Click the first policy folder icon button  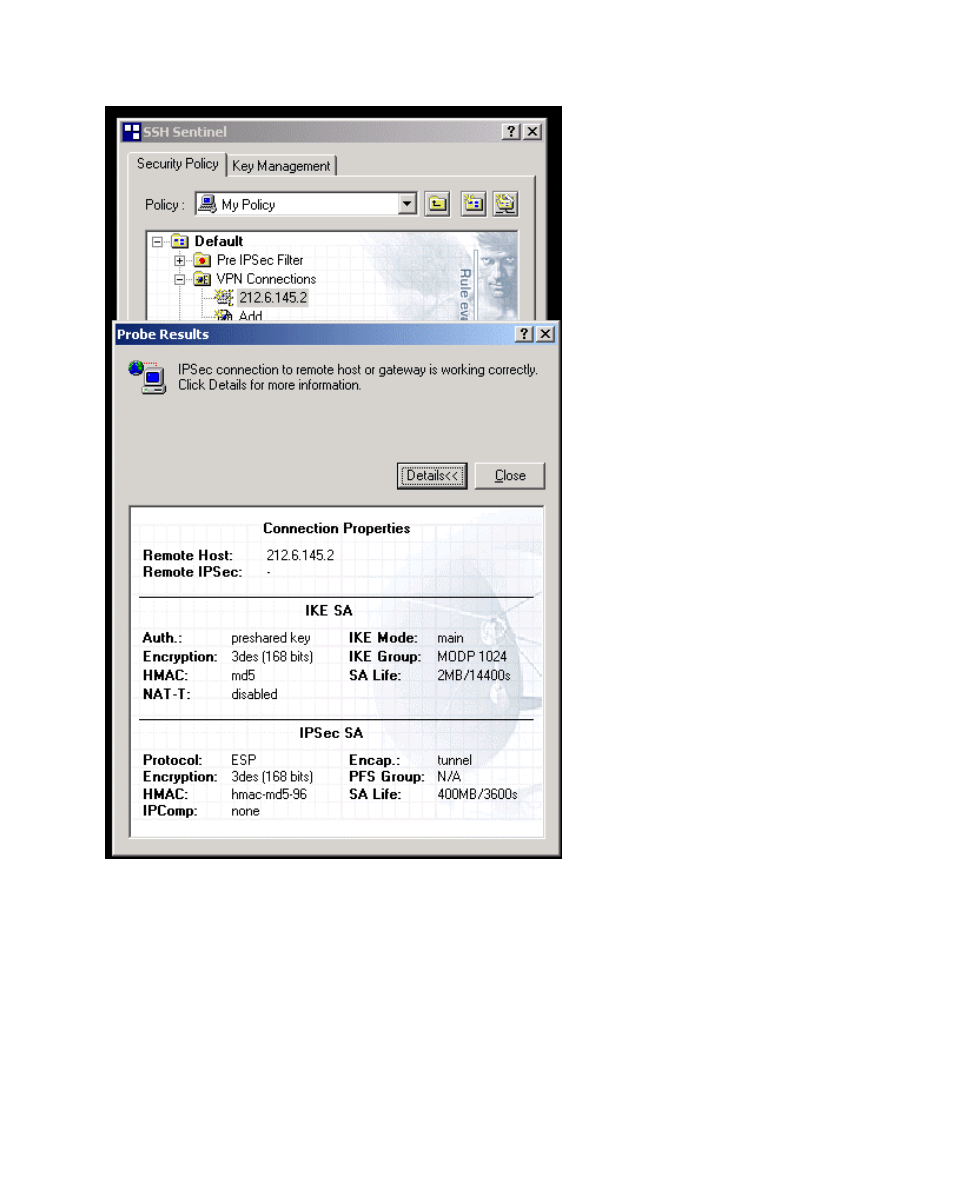coord(437,204)
